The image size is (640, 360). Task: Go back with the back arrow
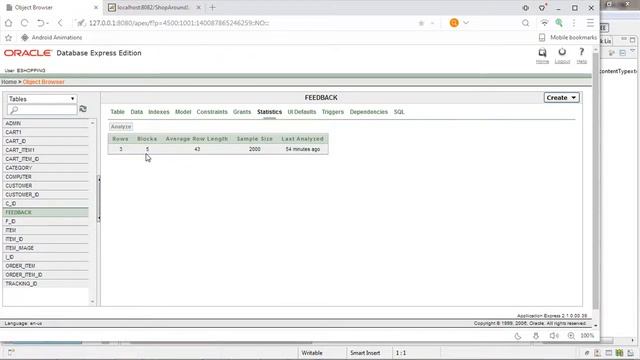(60, 23)
